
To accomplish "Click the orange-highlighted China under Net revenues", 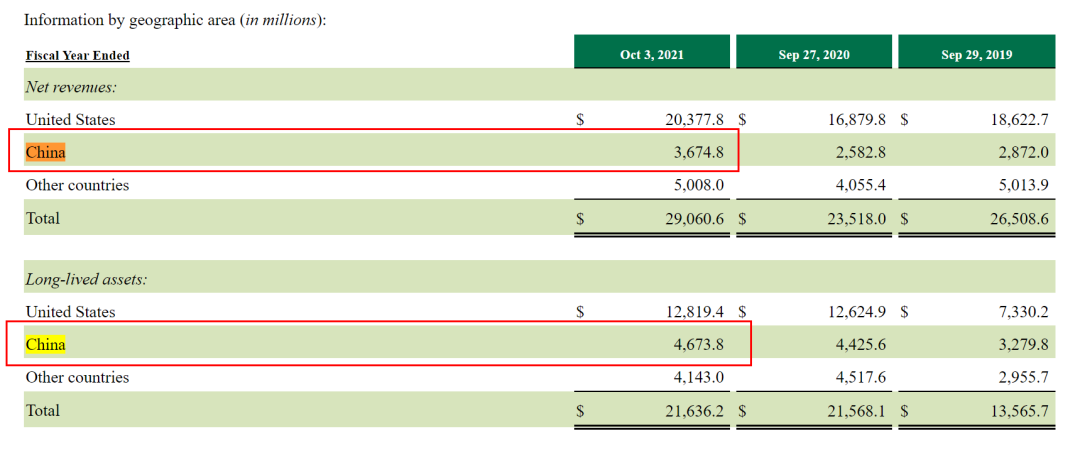I will (x=45, y=152).
